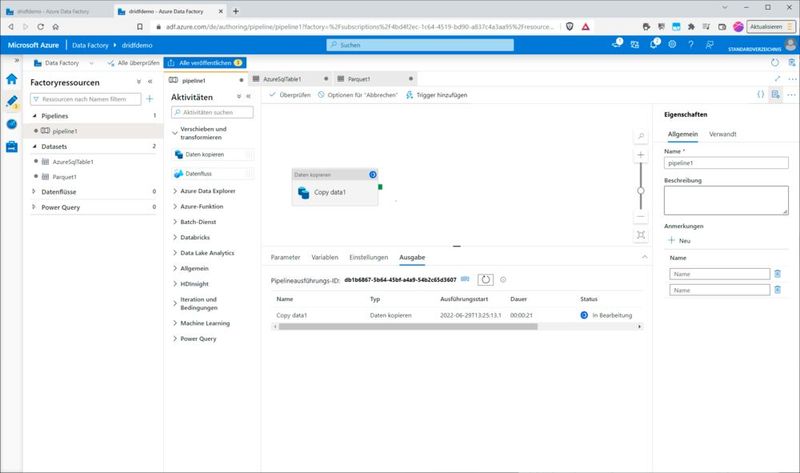This screenshot has width=800, height=473.
Task: Open the Parquet1 editor tab
Action: (x=375, y=79)
